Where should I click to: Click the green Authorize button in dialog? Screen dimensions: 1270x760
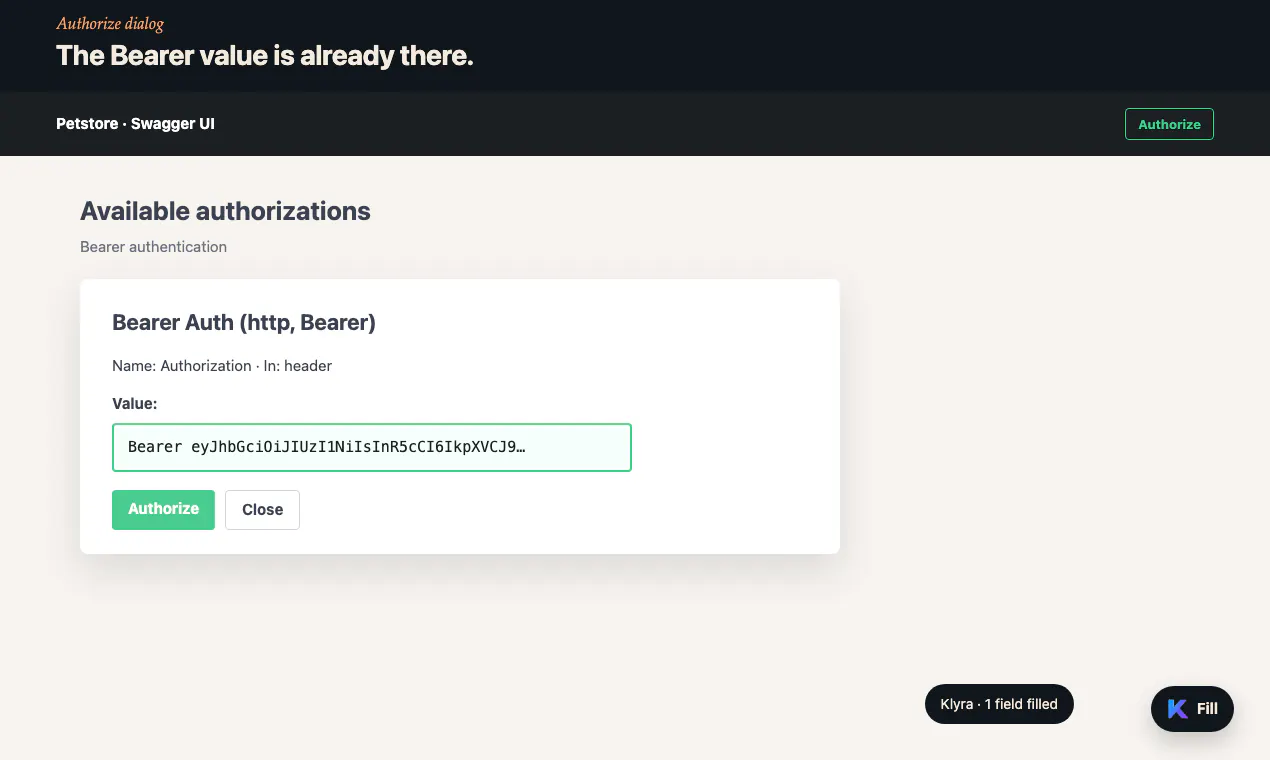point(163,509)
